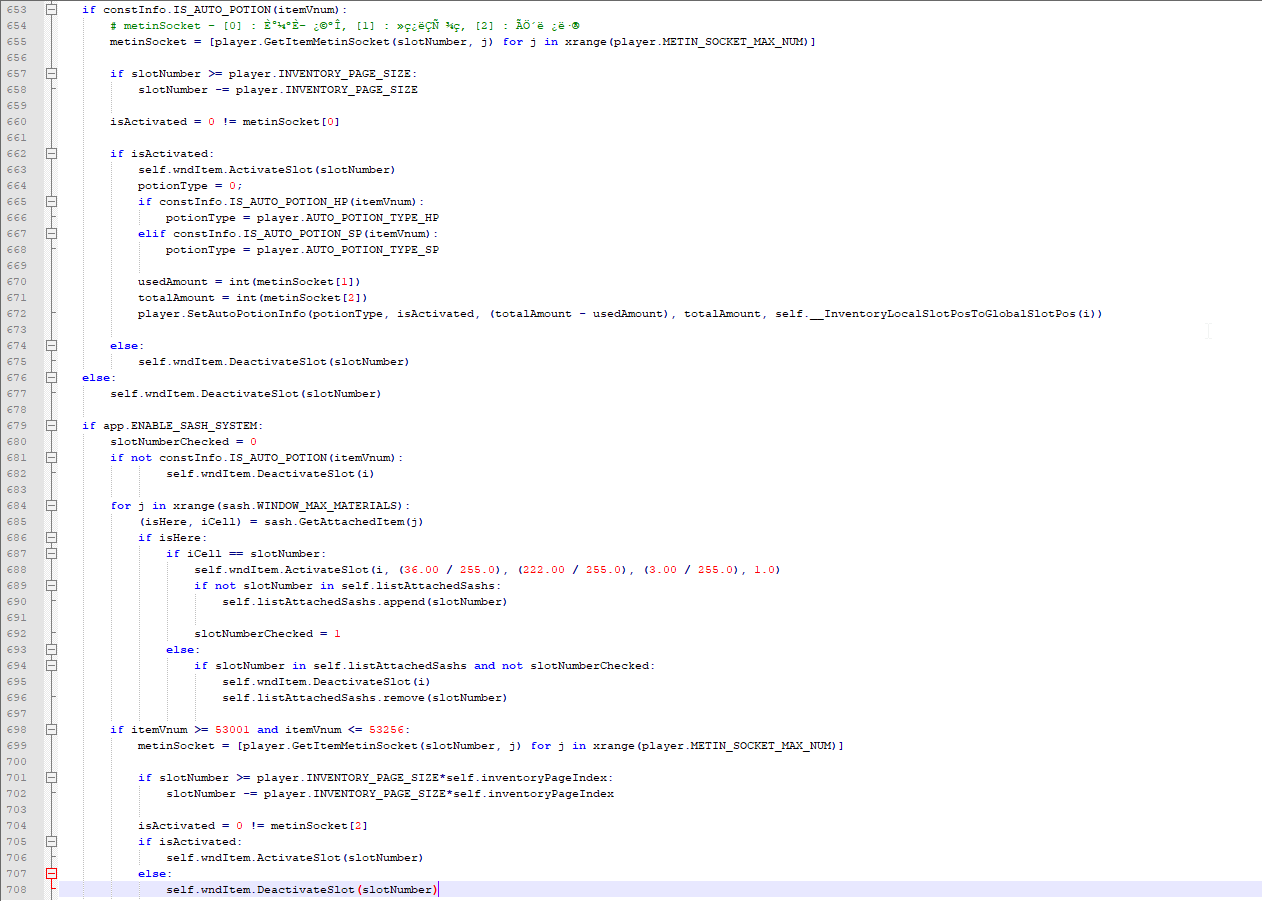Click the ActivateSlot line with RGB values

[x=487, y=570]
